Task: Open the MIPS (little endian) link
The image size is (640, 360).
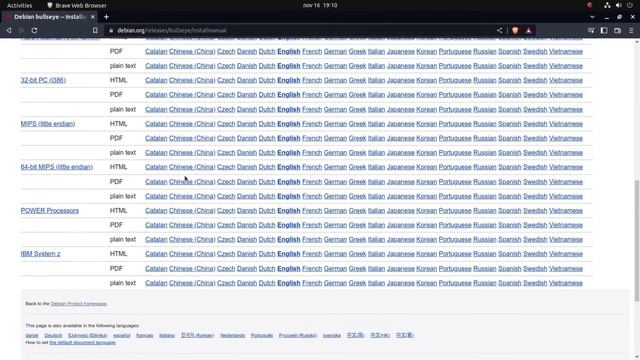Action: pos(48,124)
